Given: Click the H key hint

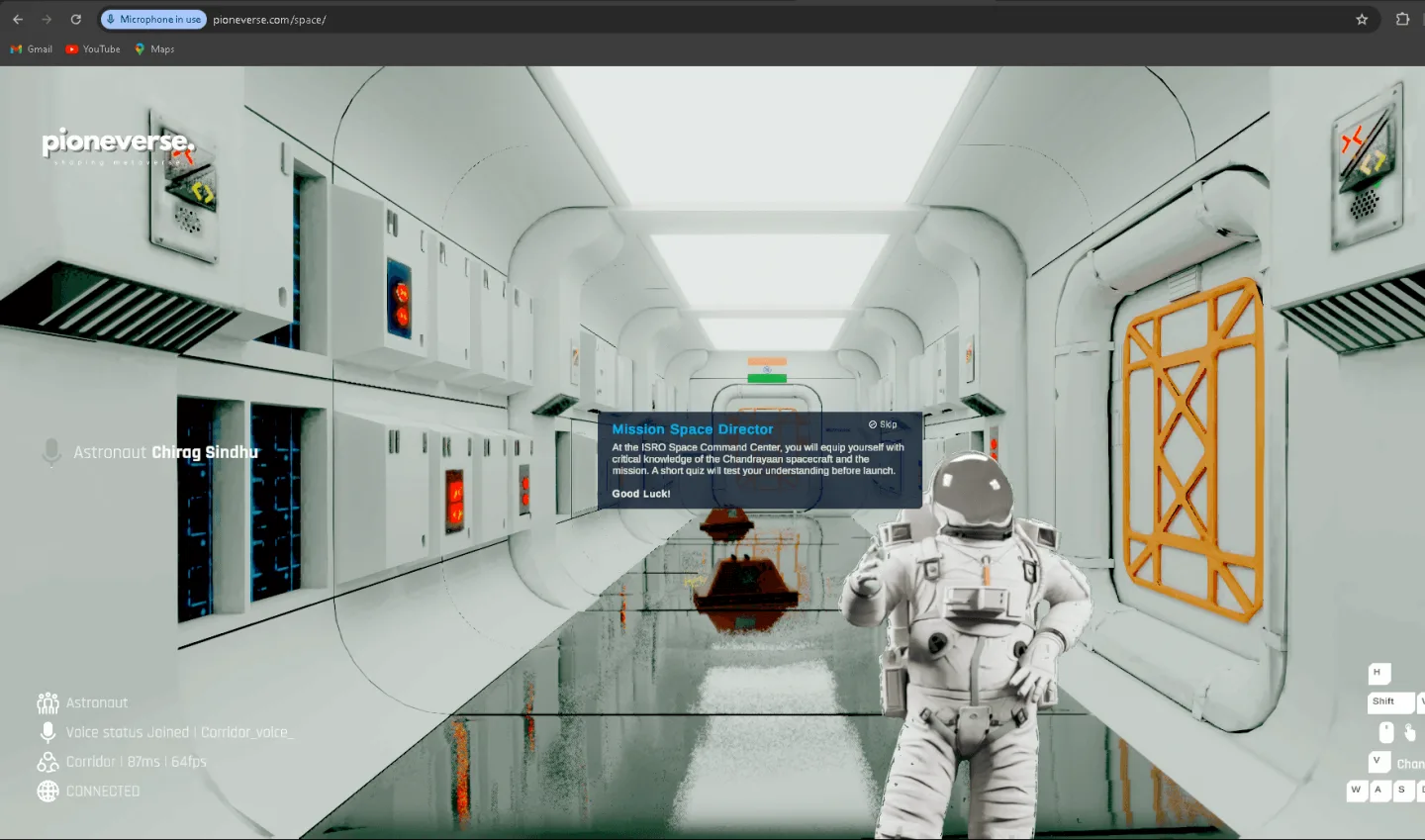Looking at the screenshot, I should (1378, 673).
